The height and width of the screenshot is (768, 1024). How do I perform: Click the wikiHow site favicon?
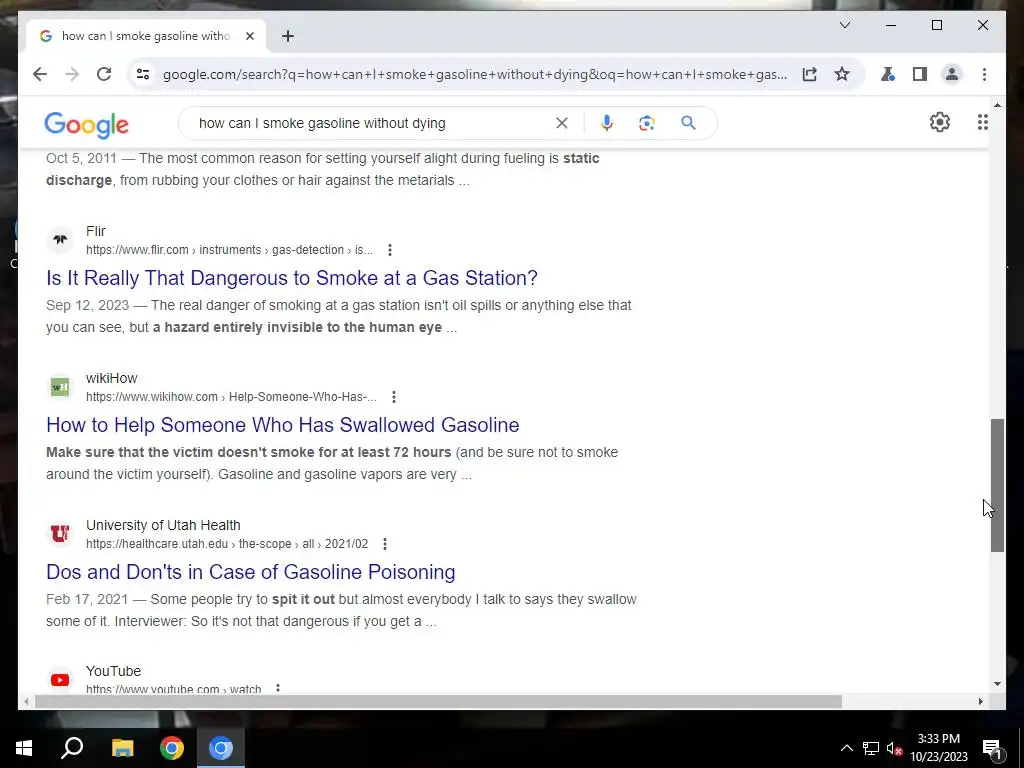60,387
